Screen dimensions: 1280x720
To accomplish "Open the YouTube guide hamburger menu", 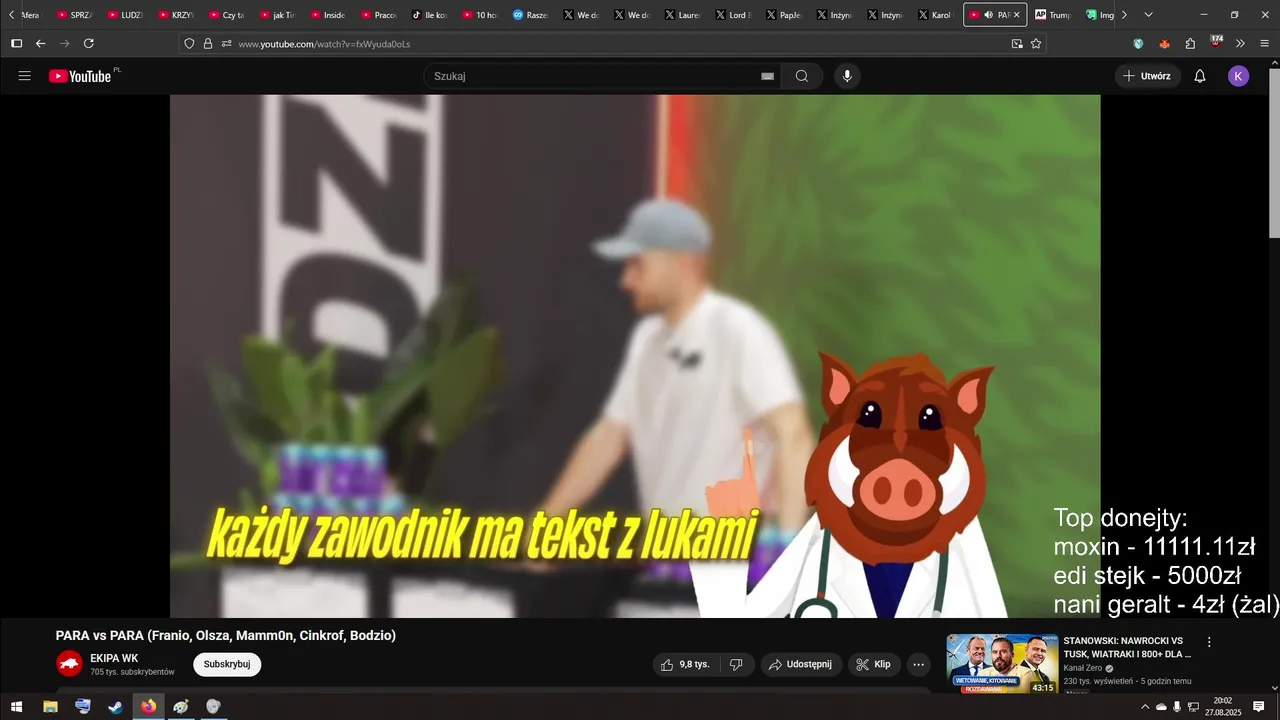I will point(25,76).
